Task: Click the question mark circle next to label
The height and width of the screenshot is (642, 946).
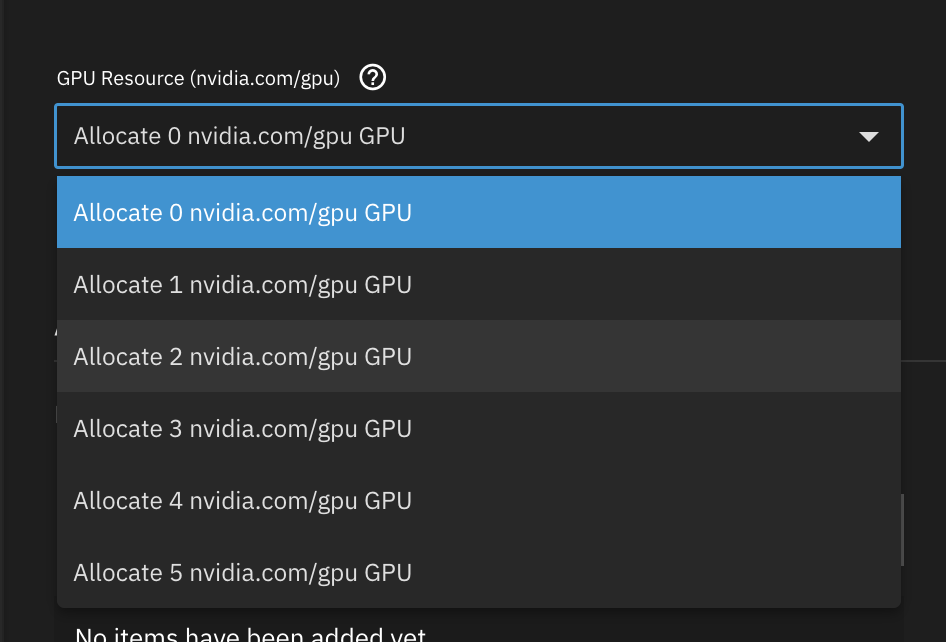Action: coord(373,77)
